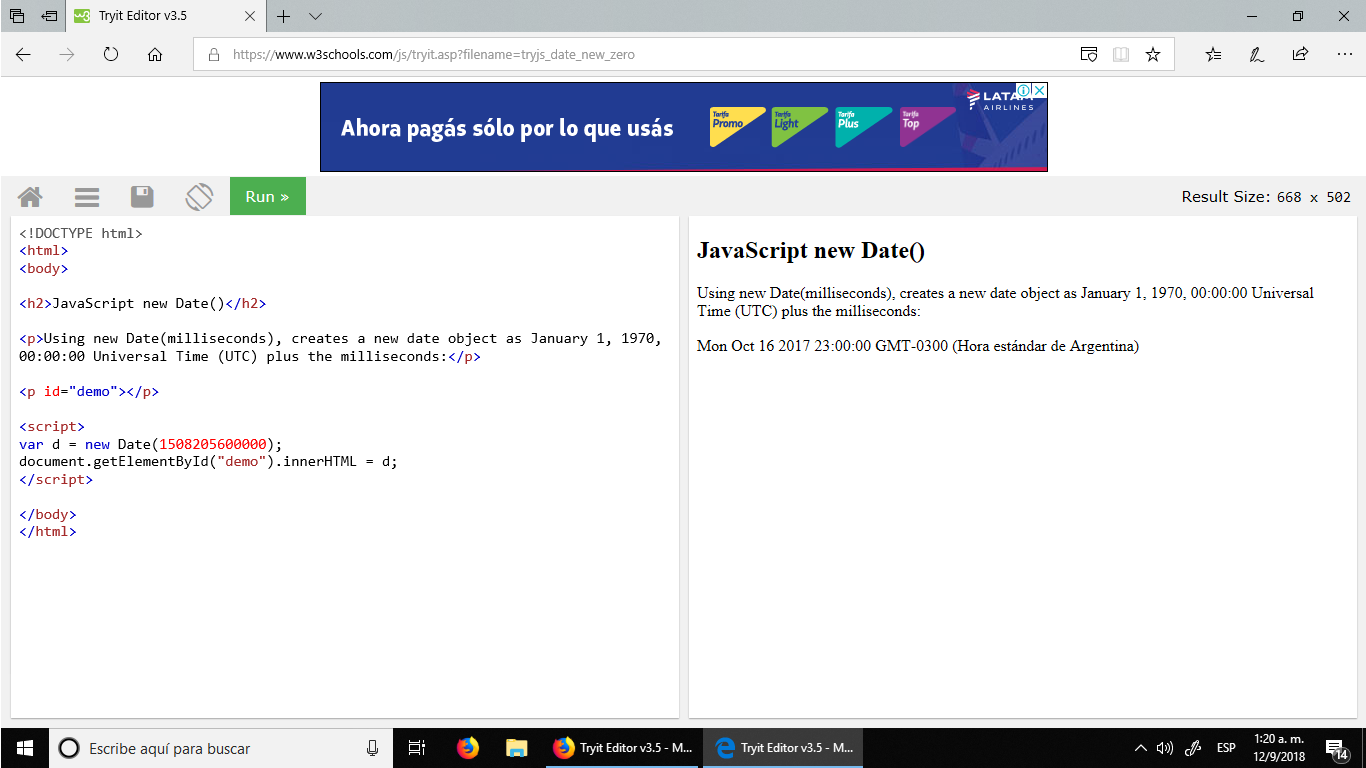Open the Tryit Editor hamburger menu
This screenshot has height=768, width=1366.
(x=87, y=197)
